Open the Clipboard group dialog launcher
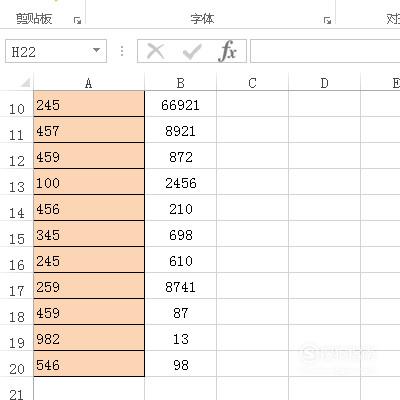Screen dimensions: 400x400 point(77,21)
